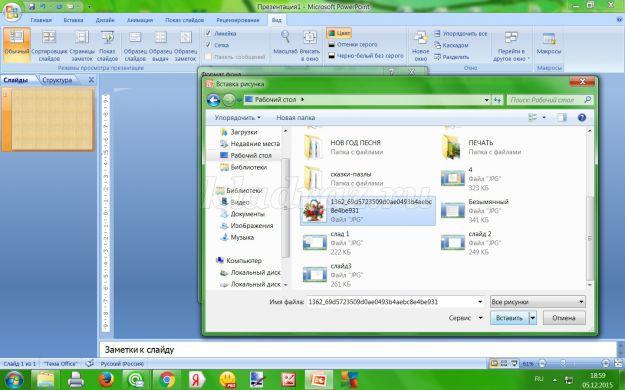Open Образец слайдов master view
The image size is (625, 390).
[x=135, y=45]
